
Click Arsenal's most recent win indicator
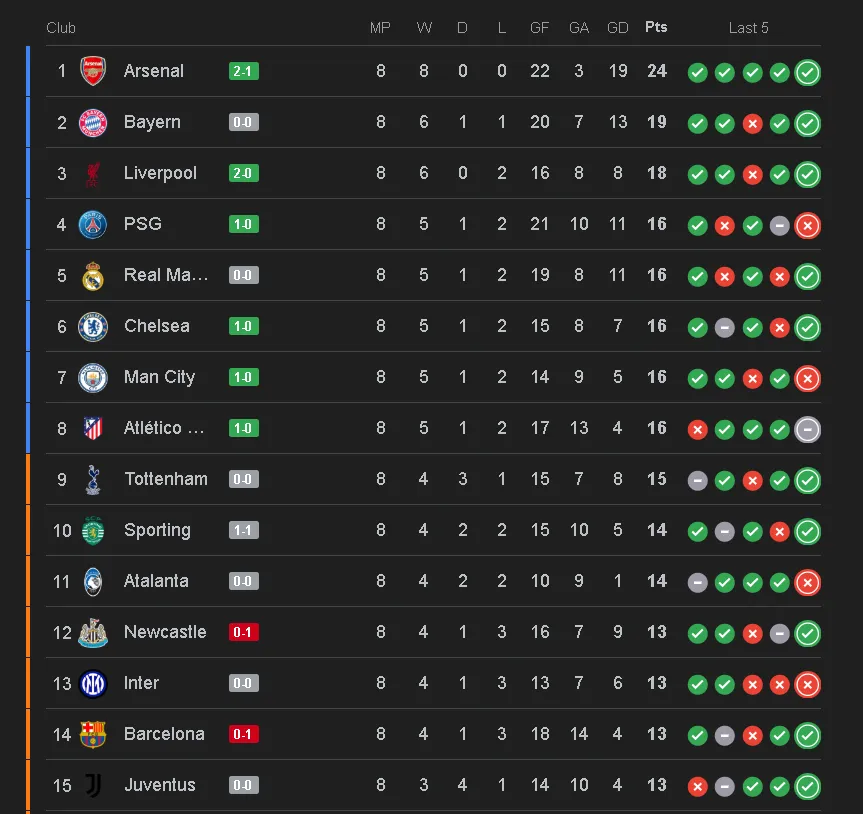(x=807, y=72)
